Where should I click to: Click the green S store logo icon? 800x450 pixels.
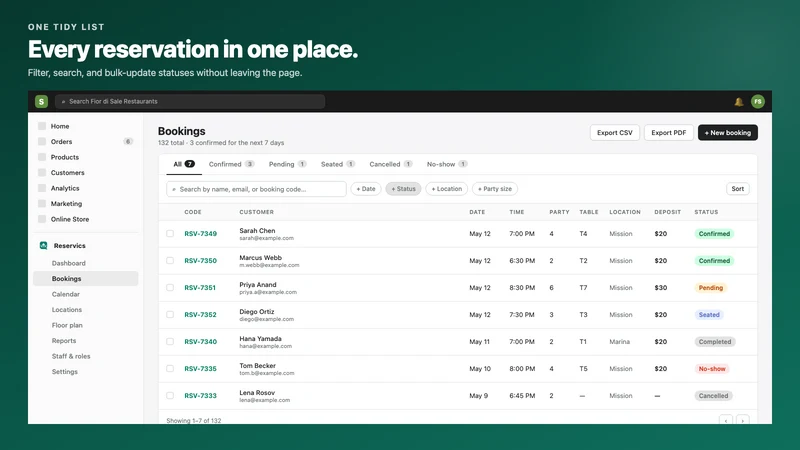tap(41, 102)
